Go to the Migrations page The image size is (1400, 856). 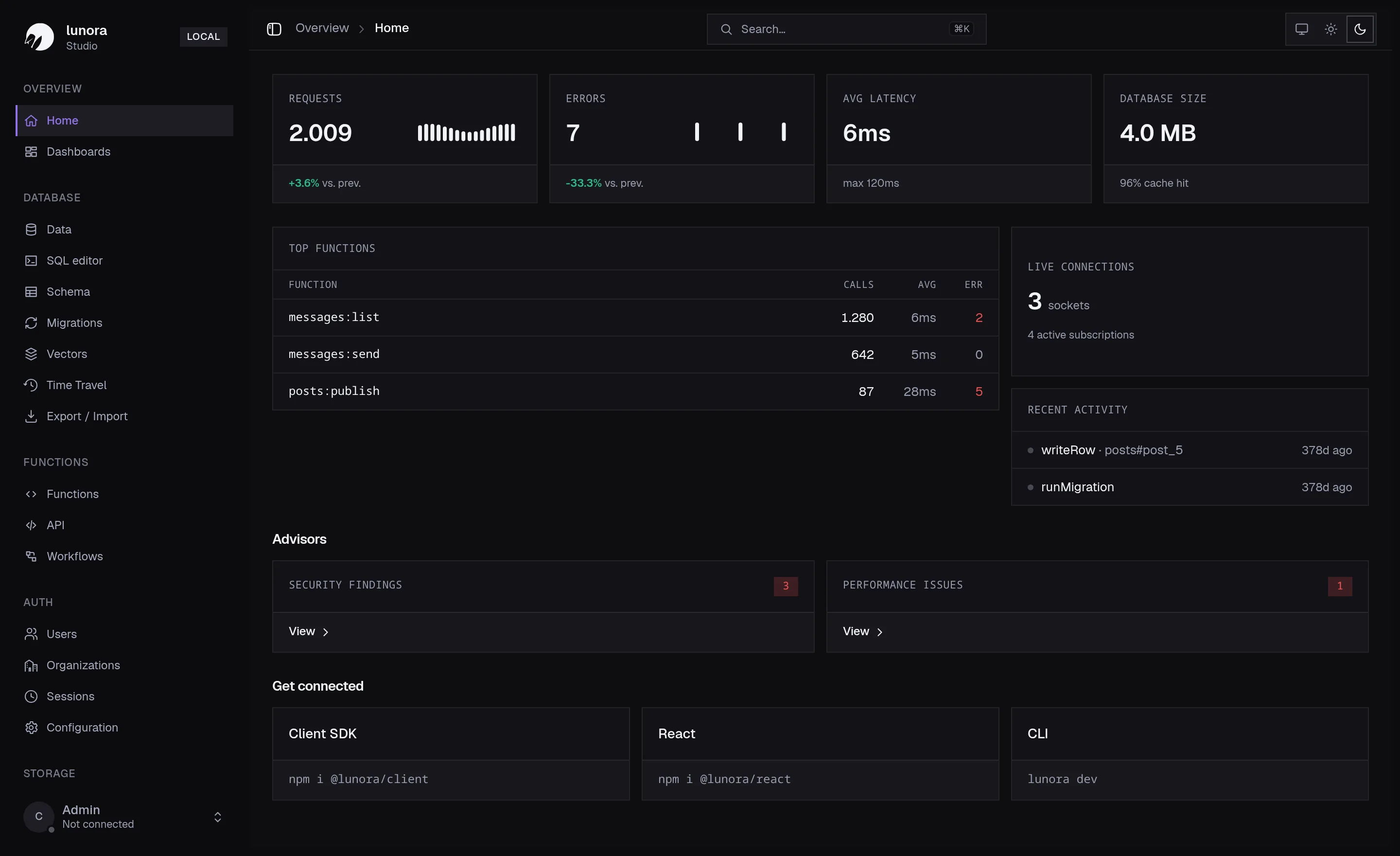(124, 323)
